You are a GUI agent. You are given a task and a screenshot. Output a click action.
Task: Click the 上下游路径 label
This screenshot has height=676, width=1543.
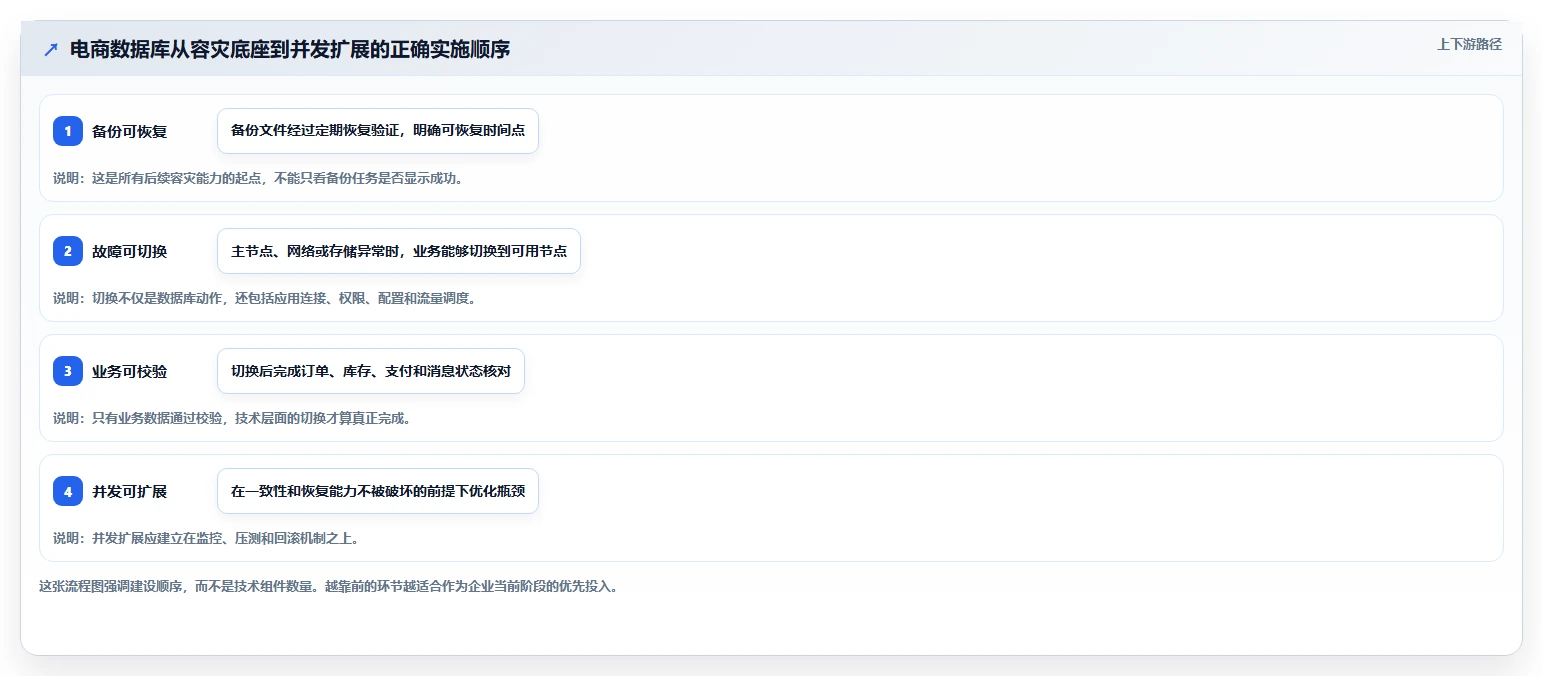pyautogui.click(x=1469, y=44)
